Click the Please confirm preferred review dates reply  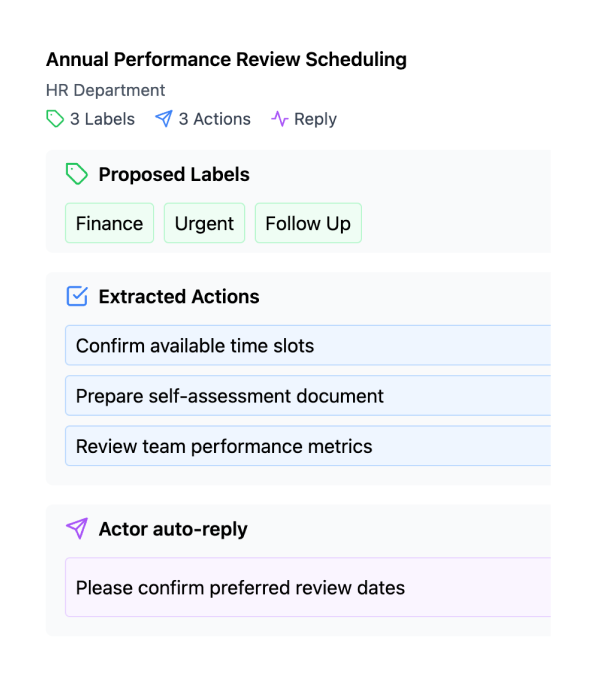pos(308,587)
